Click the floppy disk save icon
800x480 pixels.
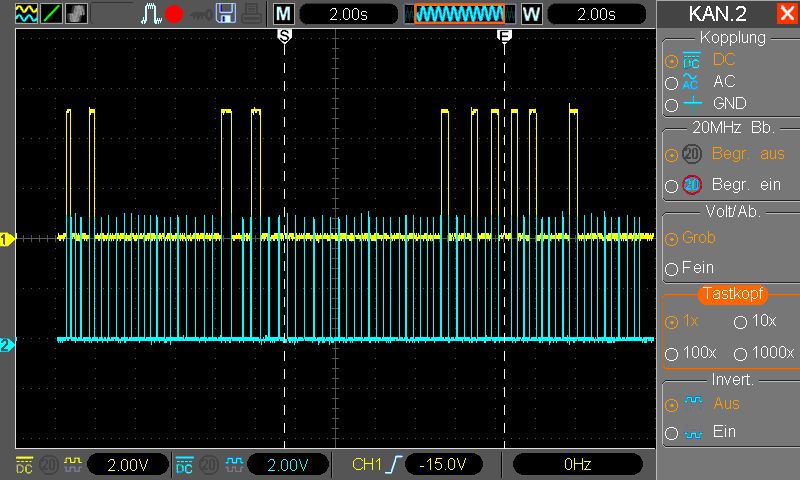pyautogui.click(x=225, y=14)
